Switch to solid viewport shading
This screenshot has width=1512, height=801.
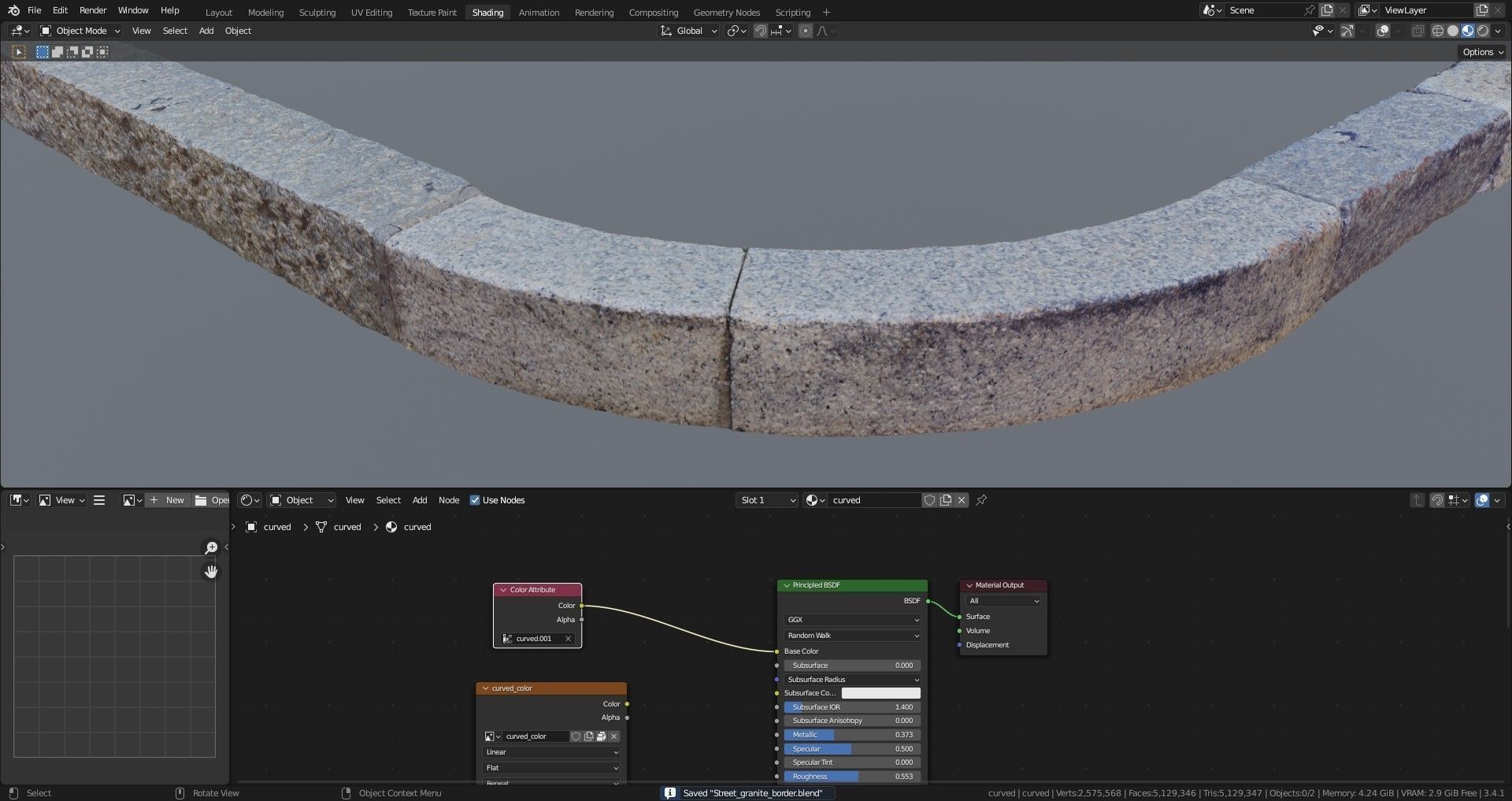(x=1453, y=31)
